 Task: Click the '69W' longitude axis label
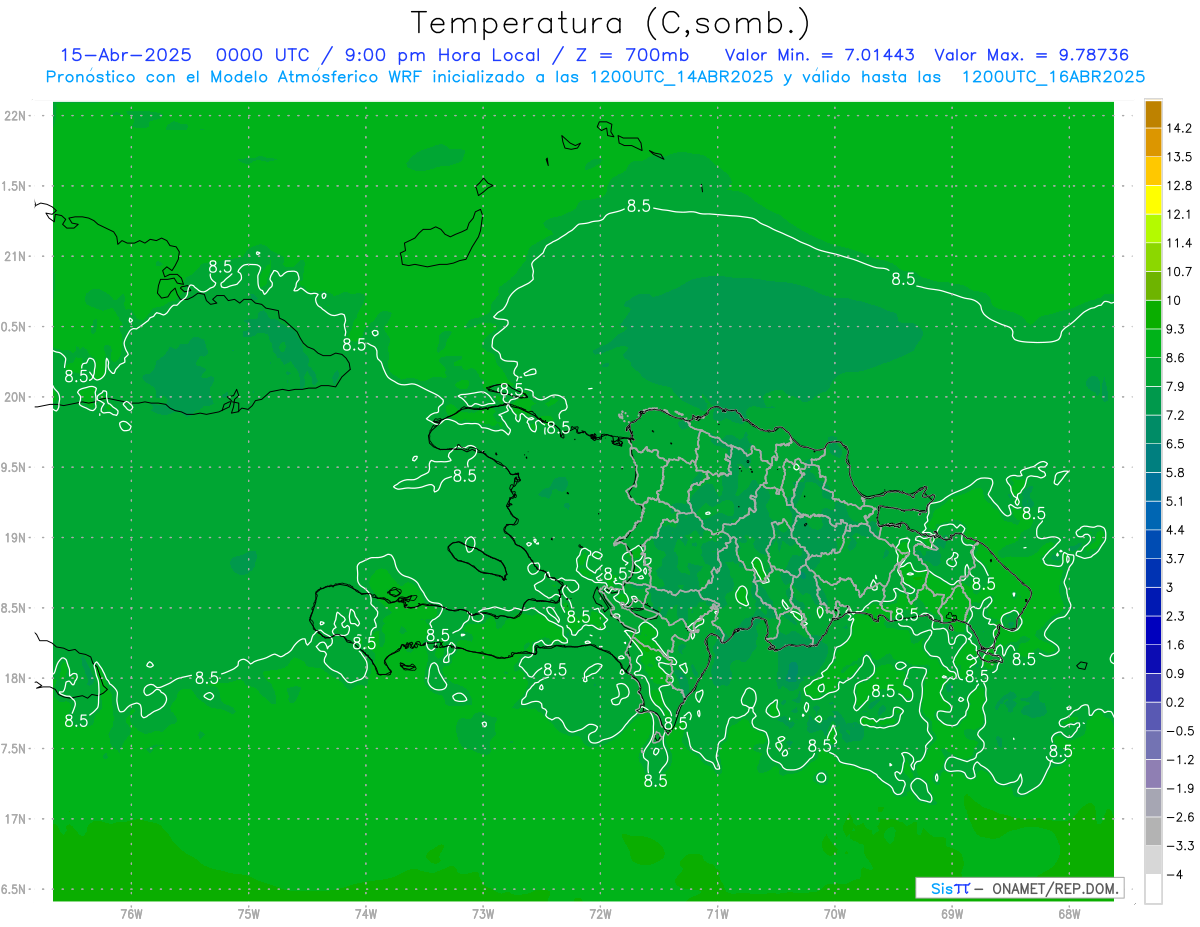pos(951,914)
